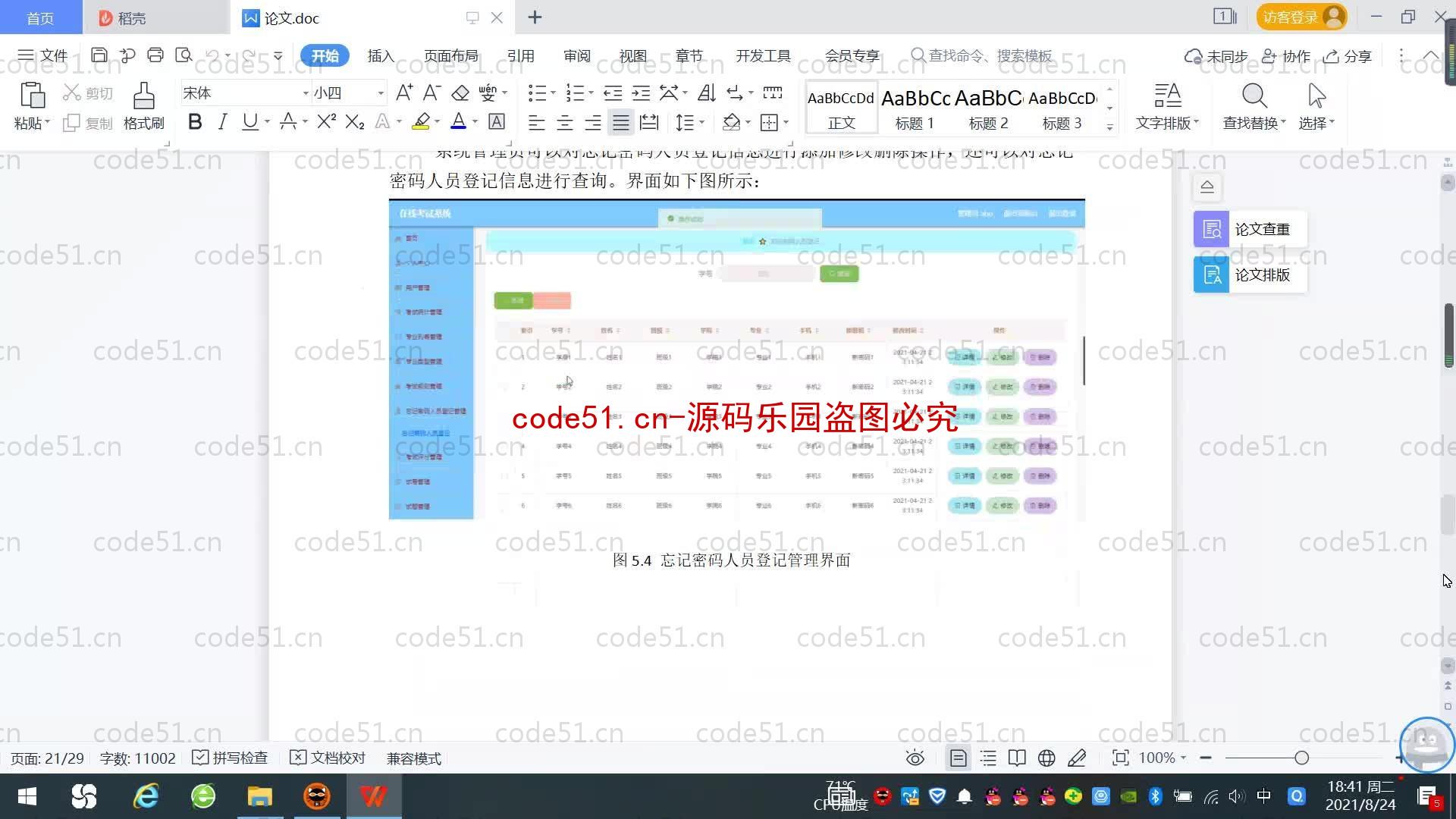Decrease font size with A- icon
Viewport: 1456px width, 819px height.
pyautogui.click(x=431, y=93)
